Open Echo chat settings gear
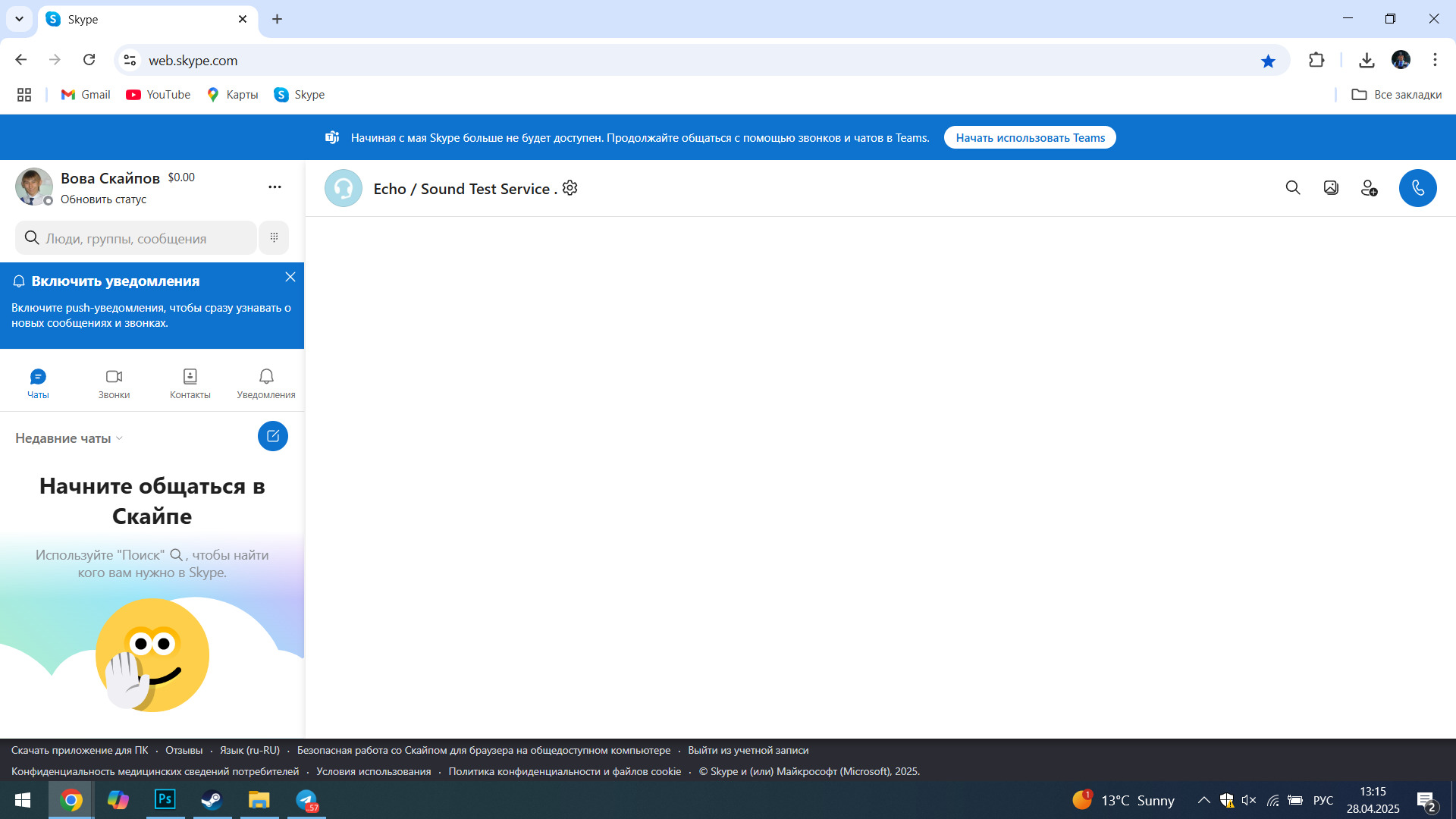1456x819 pixels. tap(570, 188)
